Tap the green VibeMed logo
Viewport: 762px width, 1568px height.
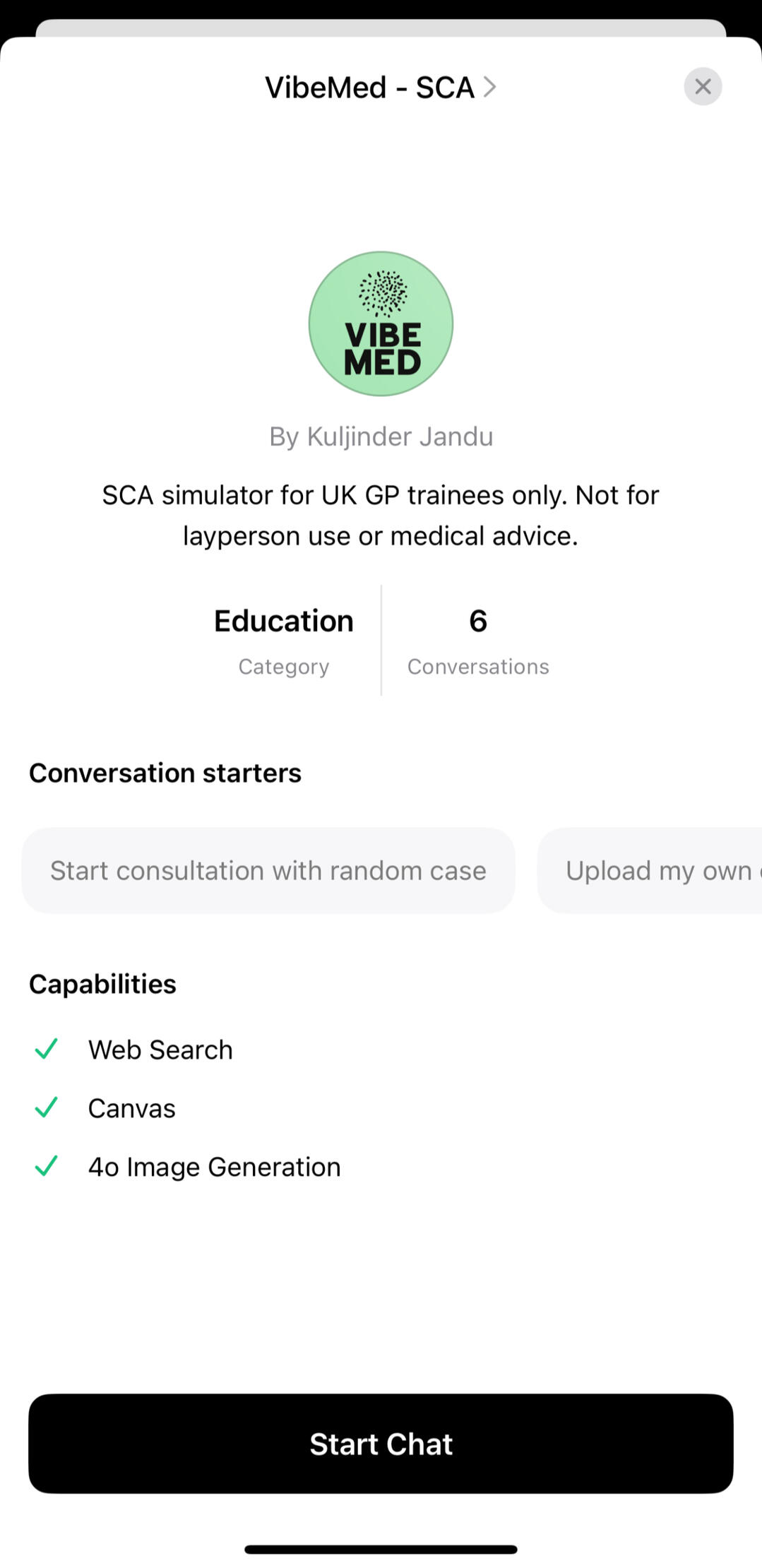(x=381, y=323)
